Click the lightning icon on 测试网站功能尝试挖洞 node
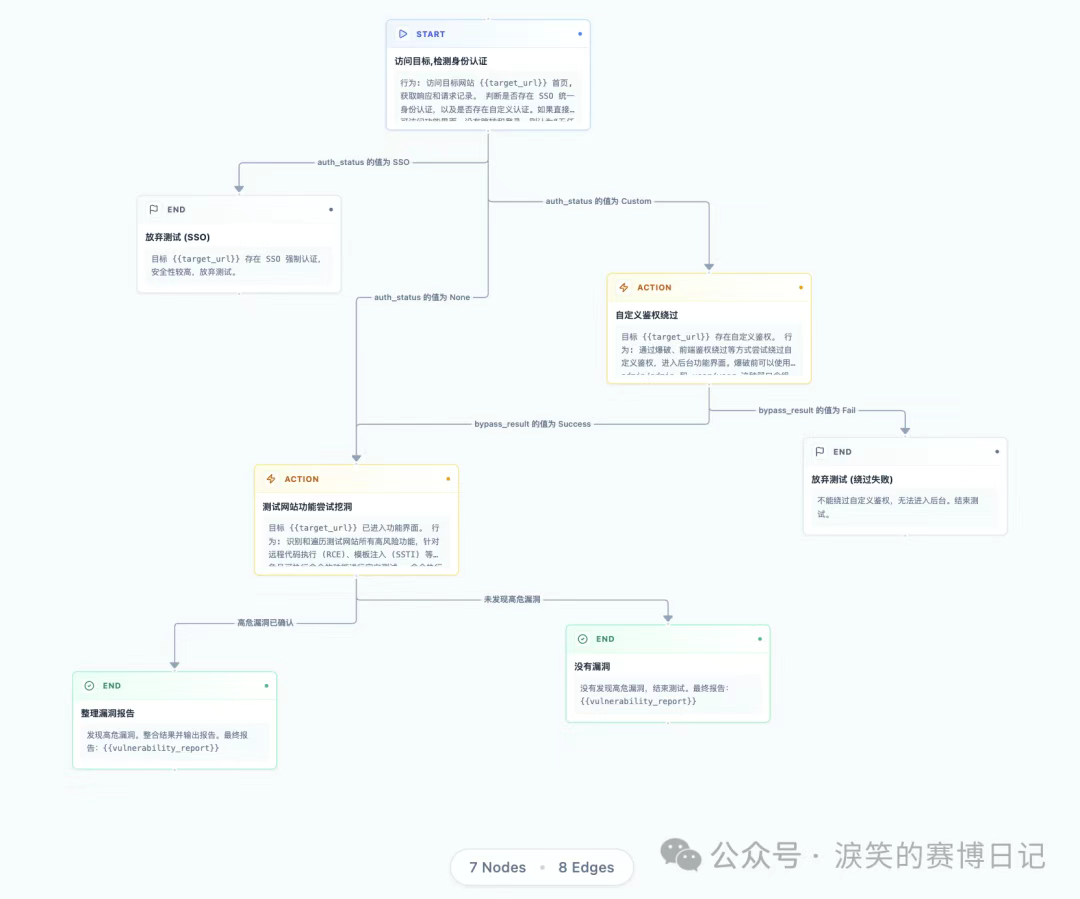The height and width of the screenshot is (899, 1080). (x=271, y=479)
